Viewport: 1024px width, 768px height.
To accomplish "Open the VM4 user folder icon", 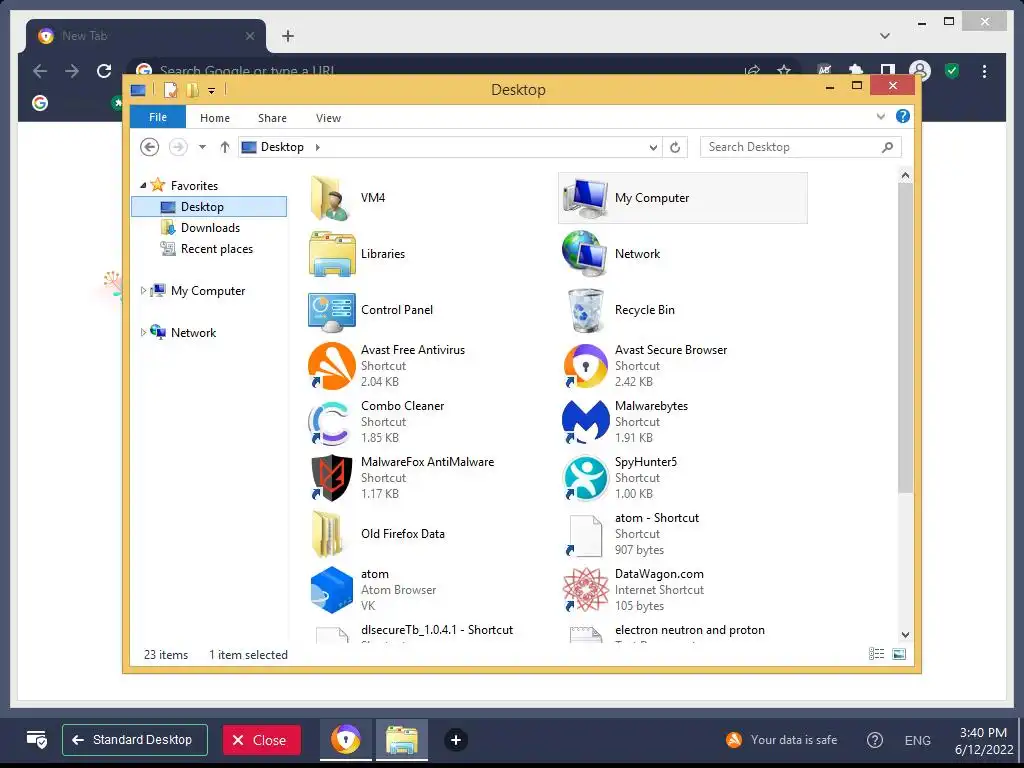I will pyautogui.click(x=332, y=198).
